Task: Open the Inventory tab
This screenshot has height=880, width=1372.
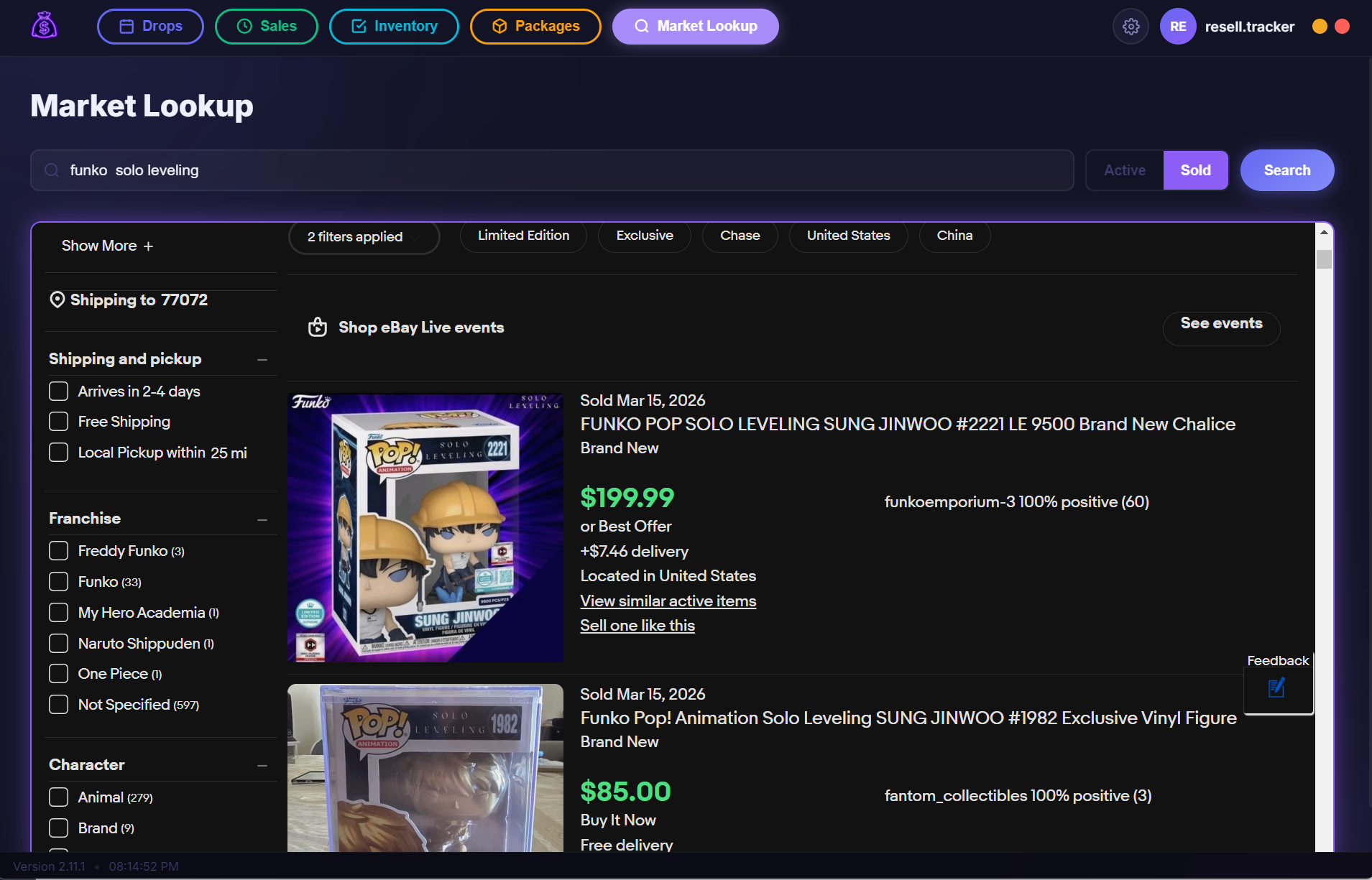Action: pos(393,27)
